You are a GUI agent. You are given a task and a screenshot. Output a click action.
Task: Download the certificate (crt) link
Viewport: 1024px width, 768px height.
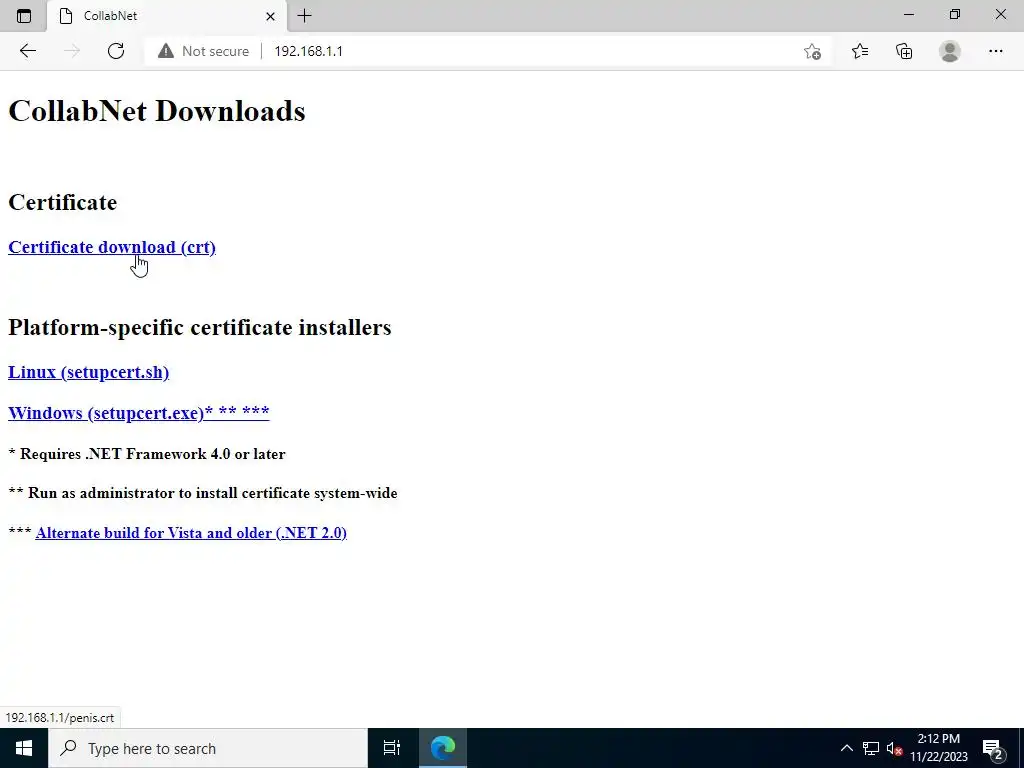112,247
